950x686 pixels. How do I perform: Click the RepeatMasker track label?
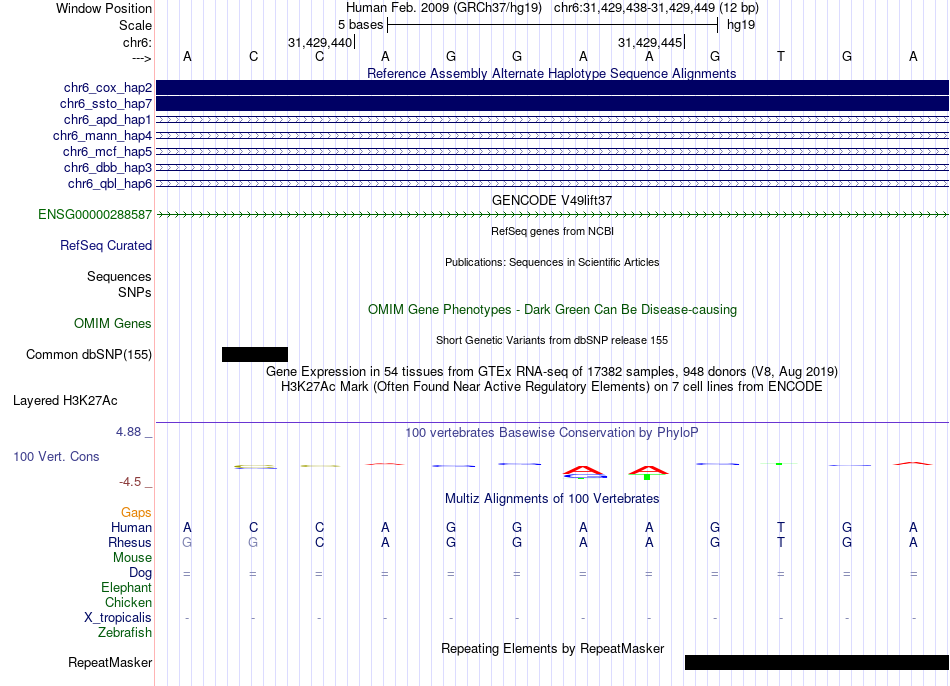pos(110,663)
